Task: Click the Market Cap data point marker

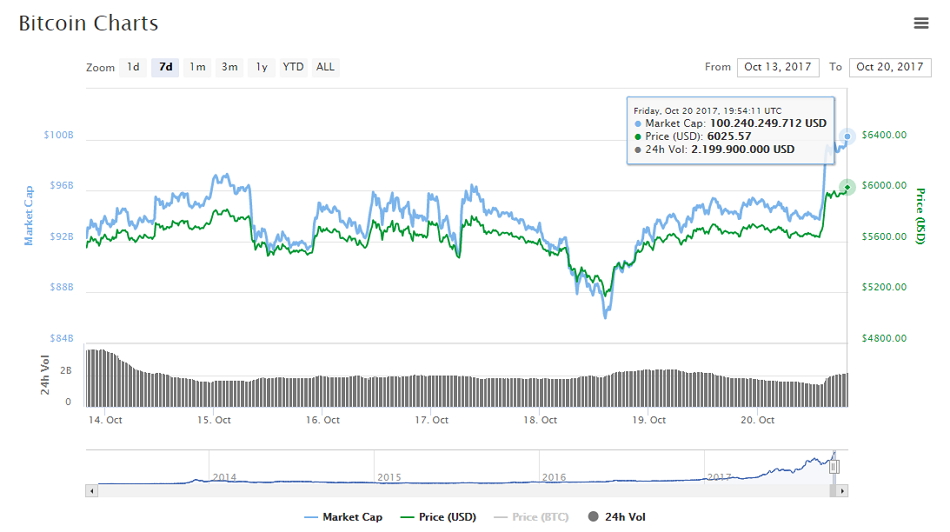Action: [x=847, y=136]
